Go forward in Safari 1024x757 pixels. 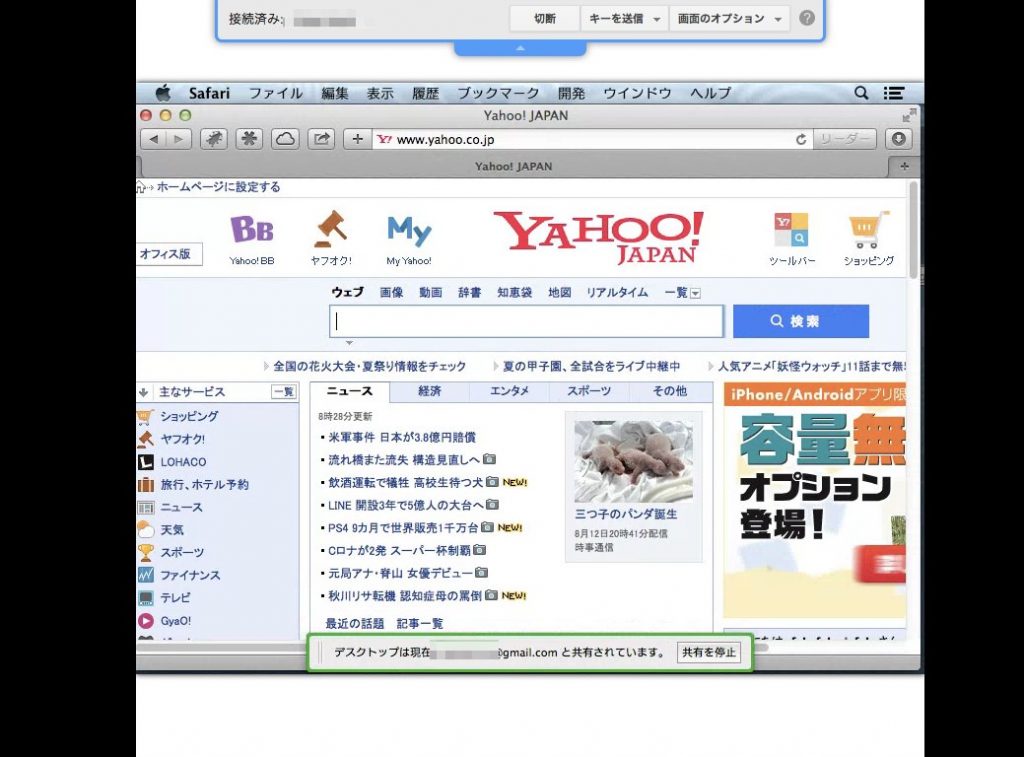click(x=178, y=139)
